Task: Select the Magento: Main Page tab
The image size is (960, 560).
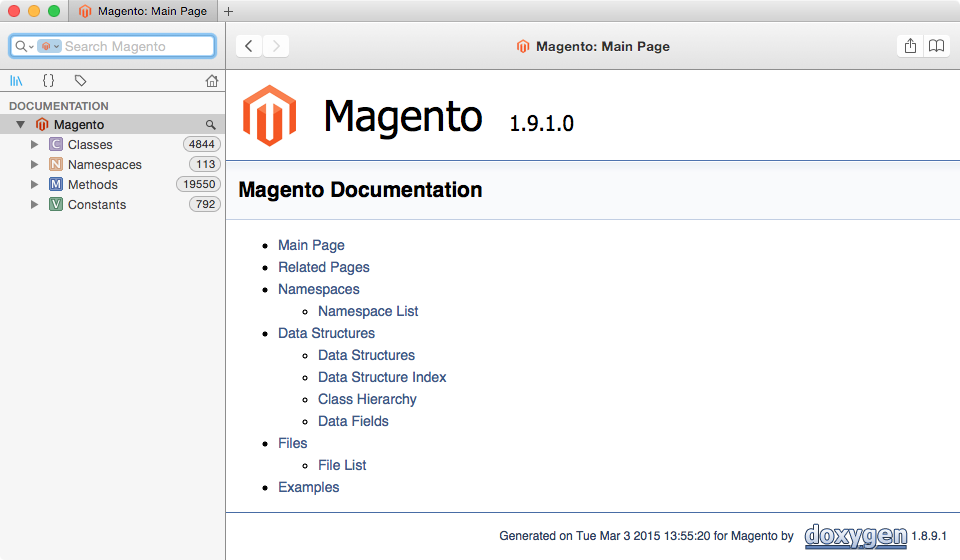Action: 143,11
